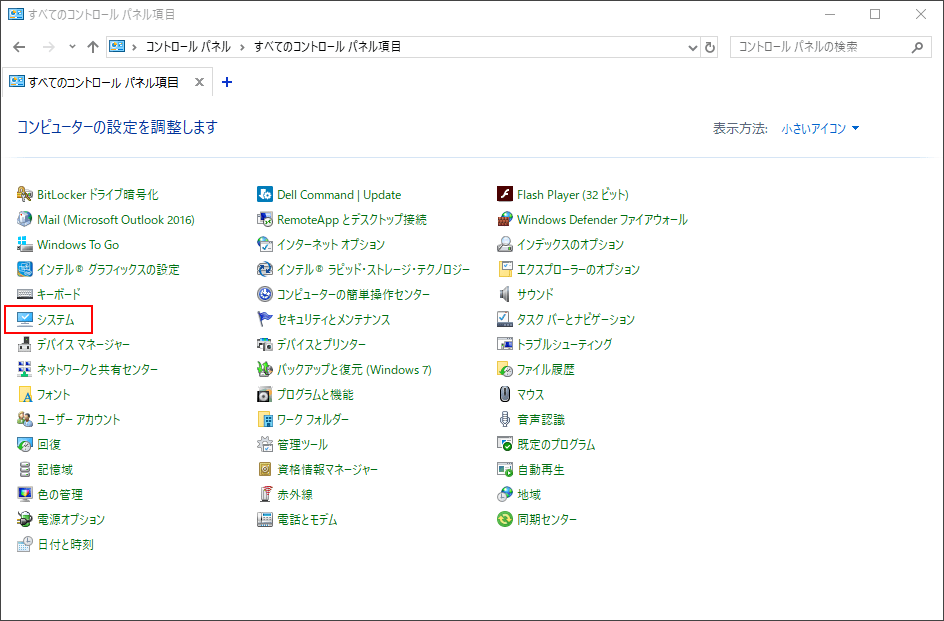Expand the address bar history dropdown

pyautogui.click(x=692, y=48)
